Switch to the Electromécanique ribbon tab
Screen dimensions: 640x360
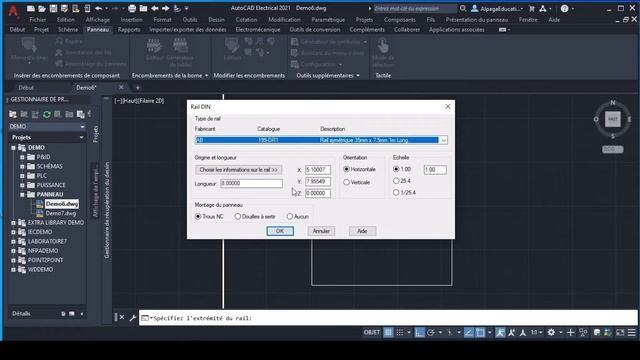click(258, 29)
